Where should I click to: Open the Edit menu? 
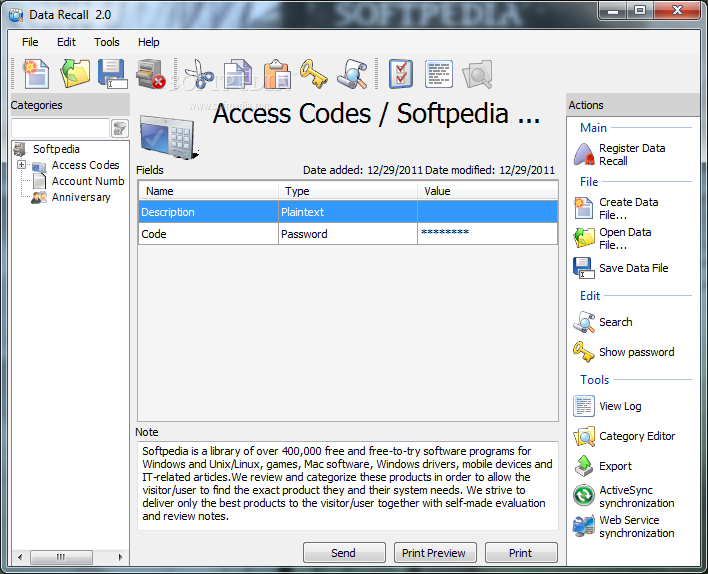[66, 42]
